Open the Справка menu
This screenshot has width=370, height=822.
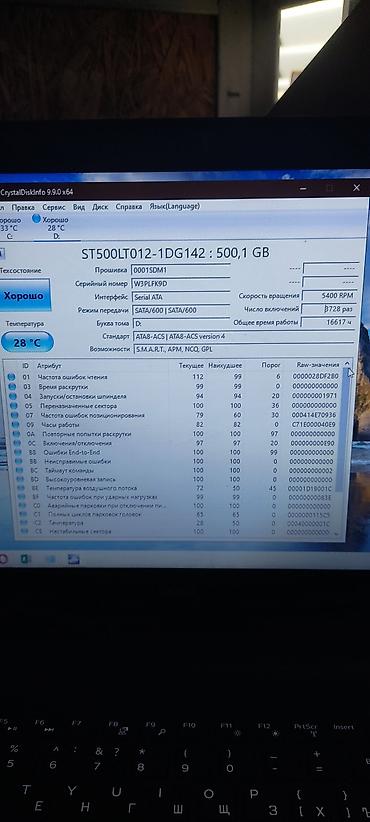coord(129,207)
